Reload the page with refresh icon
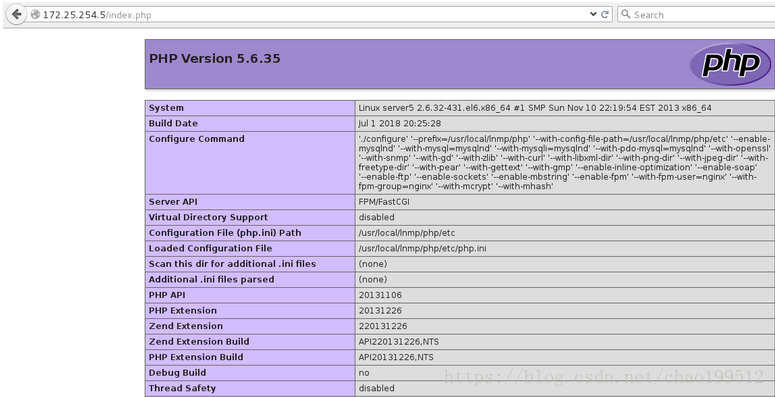Image resolution: width=775 pixels, height=397 pixels. click(x=604, y=14)
